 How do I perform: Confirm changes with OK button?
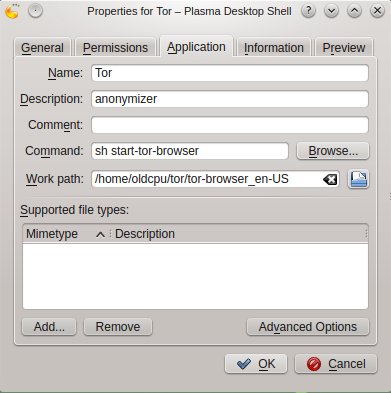click(x=256, y=364)
